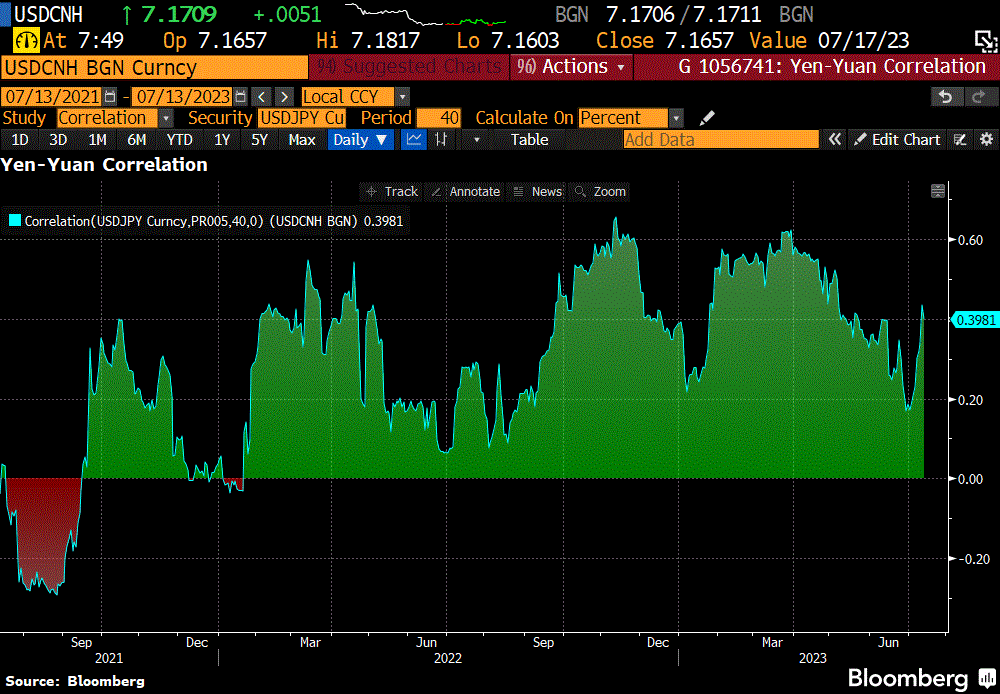Toggle the chart legend panel icon
Screen dimensions: 1000x694
click(938, 191)
